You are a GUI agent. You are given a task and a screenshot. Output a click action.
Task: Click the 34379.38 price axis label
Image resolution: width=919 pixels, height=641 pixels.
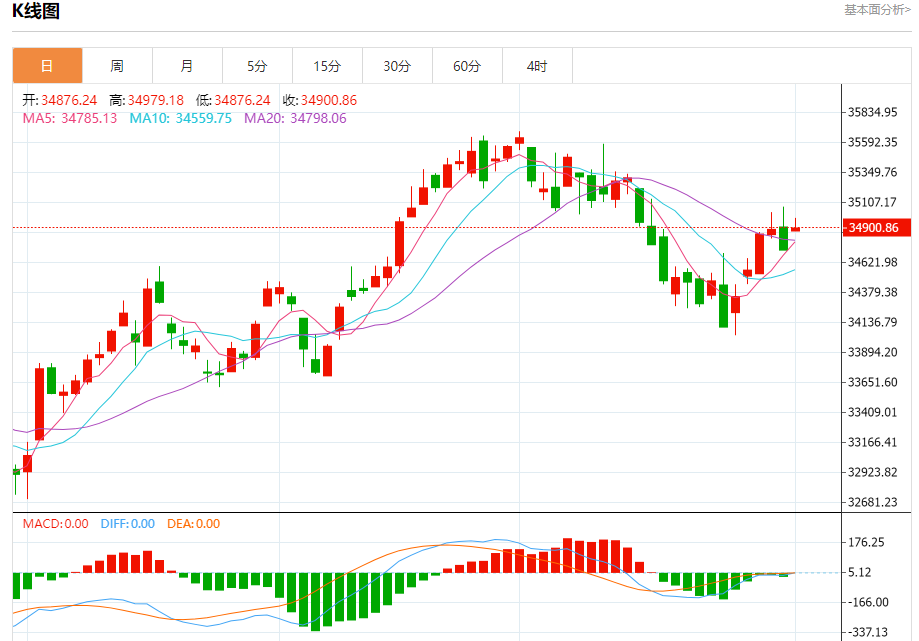coord(873,292)
